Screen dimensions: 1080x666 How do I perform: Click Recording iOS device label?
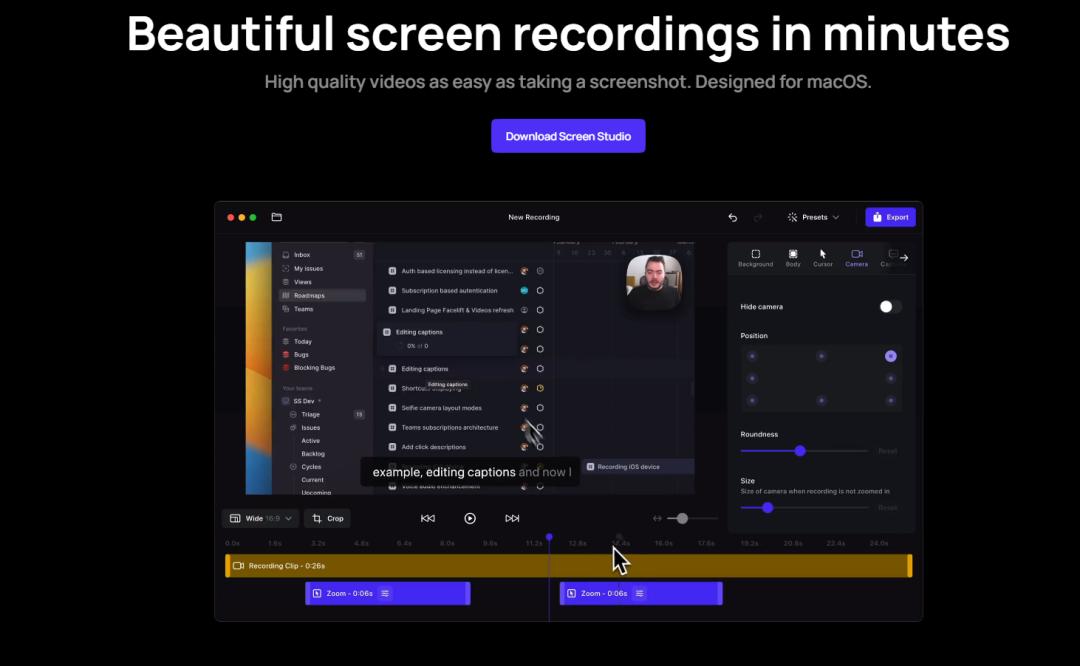(637, 465)
